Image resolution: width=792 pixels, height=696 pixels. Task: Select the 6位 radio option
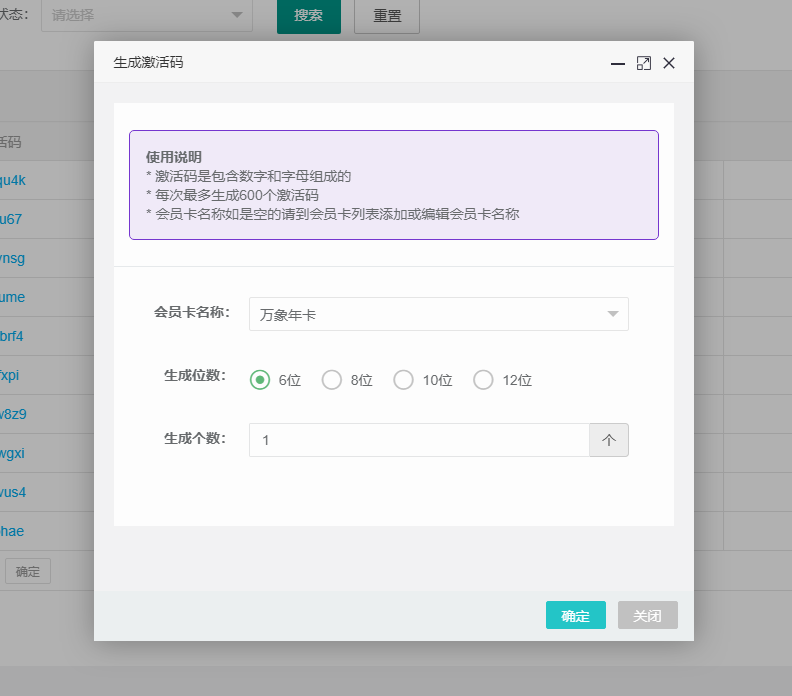[x=260, y=380]
